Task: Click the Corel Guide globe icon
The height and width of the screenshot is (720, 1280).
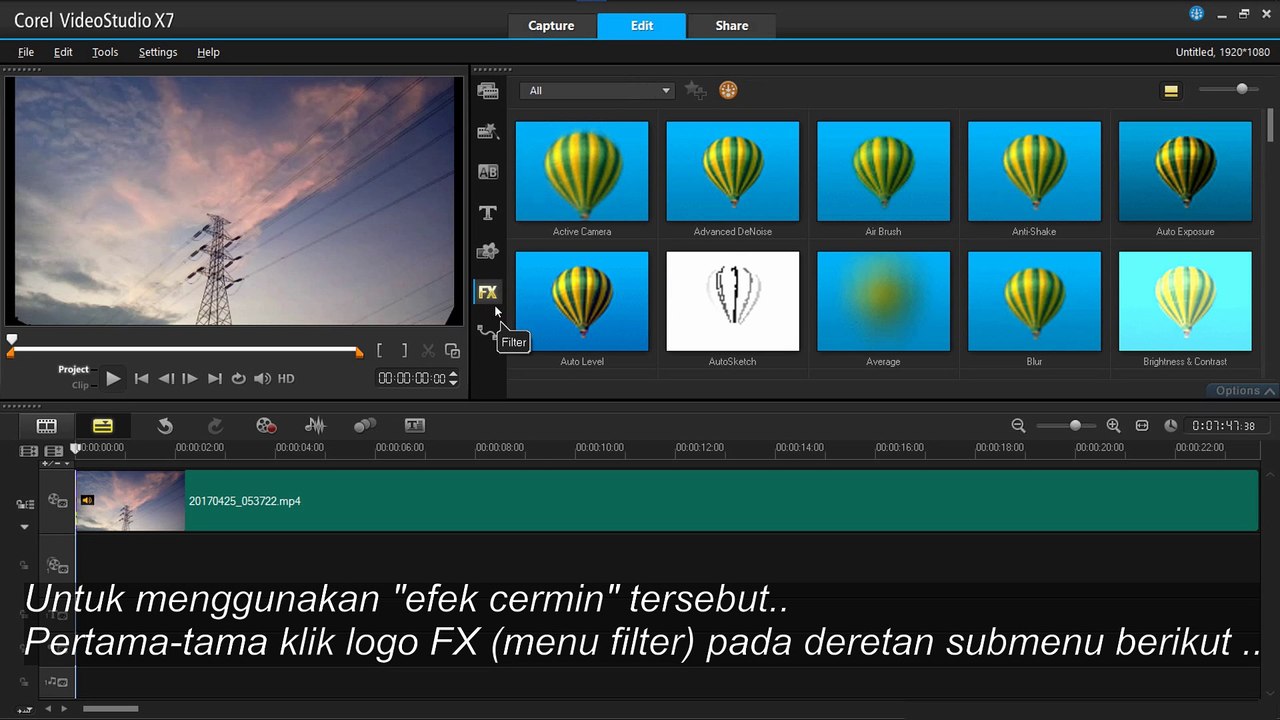Action: [1197, 14]
